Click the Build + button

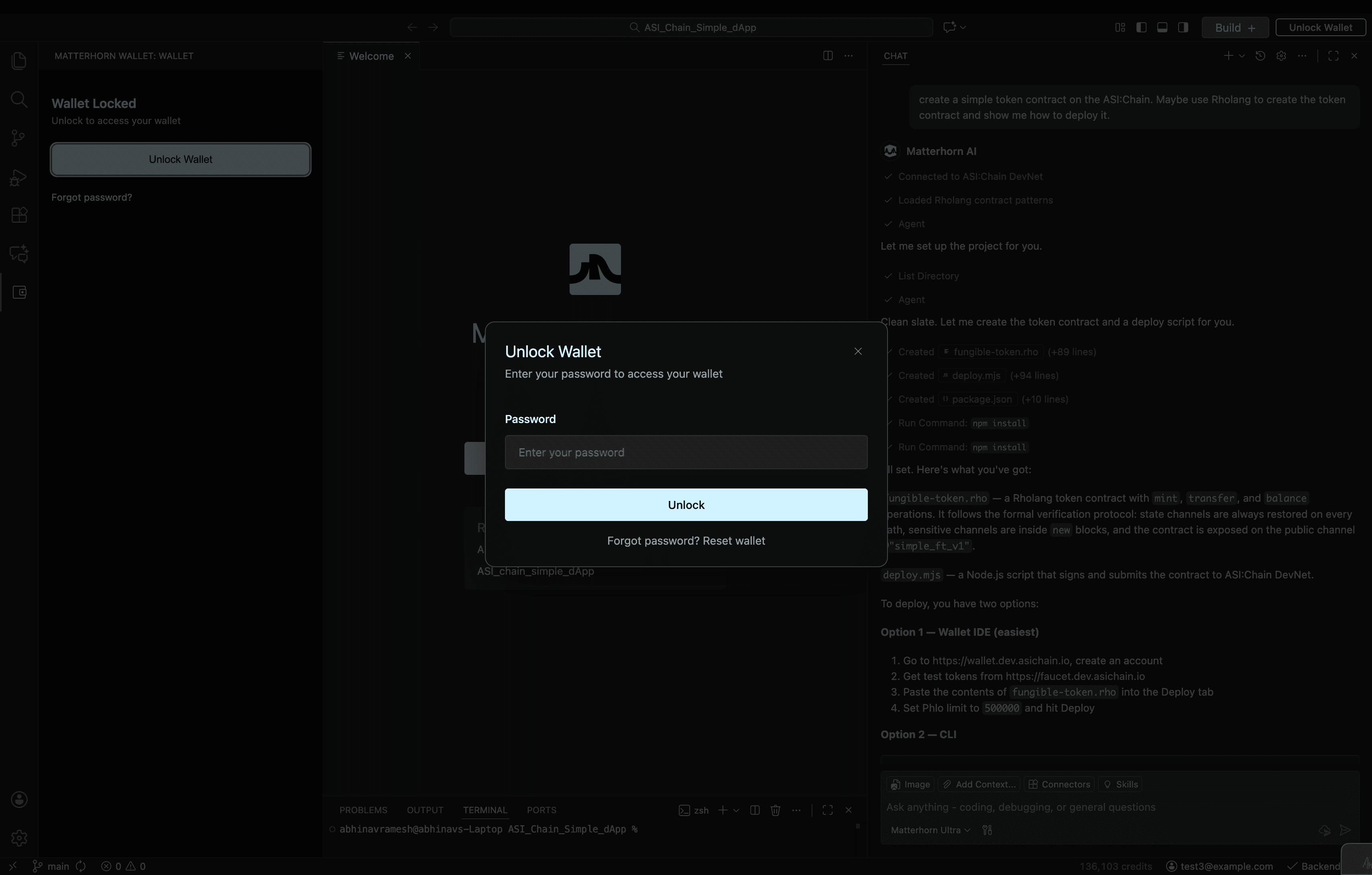(1235, 27)
